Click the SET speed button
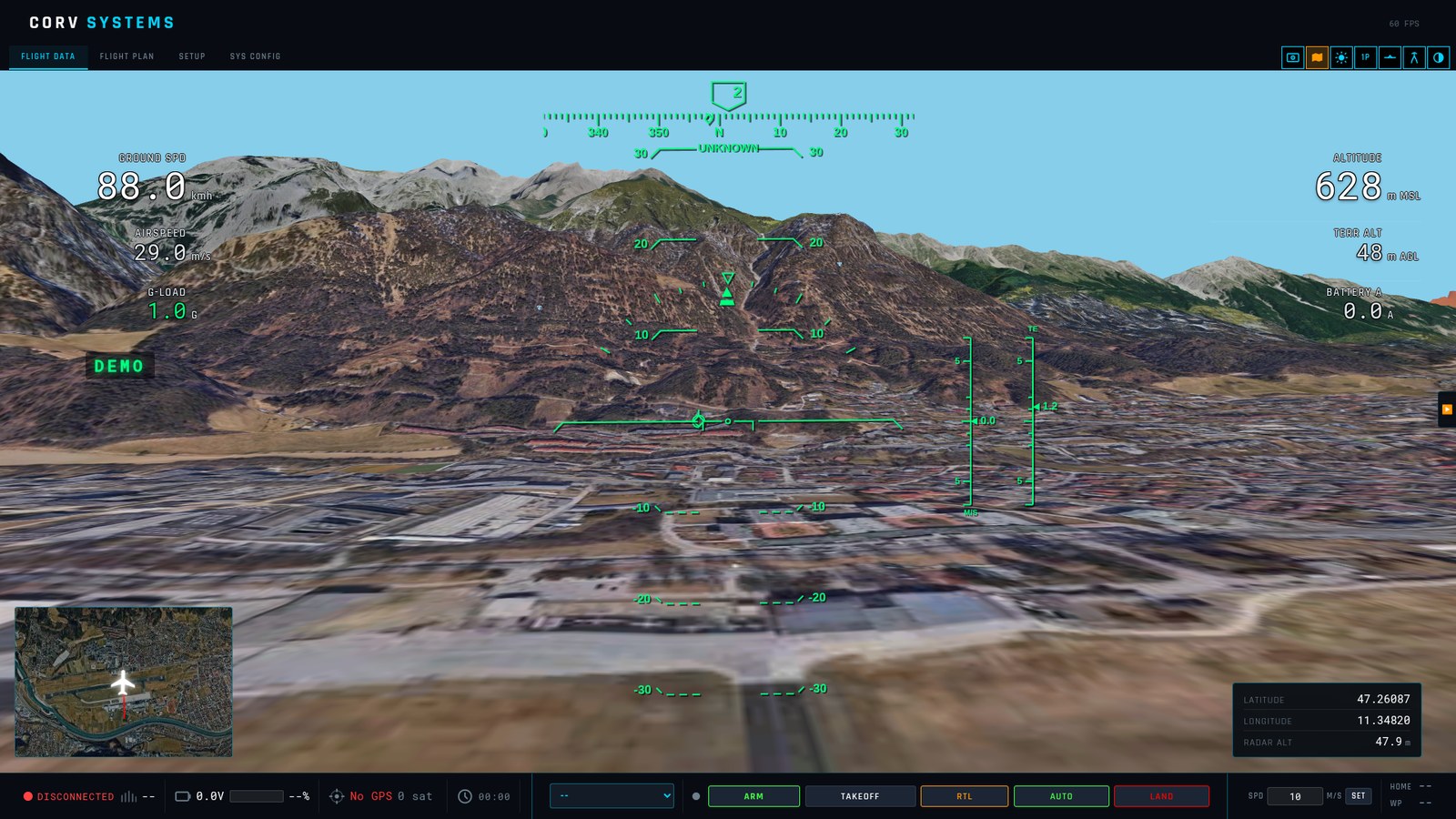 click(1359, 796)
